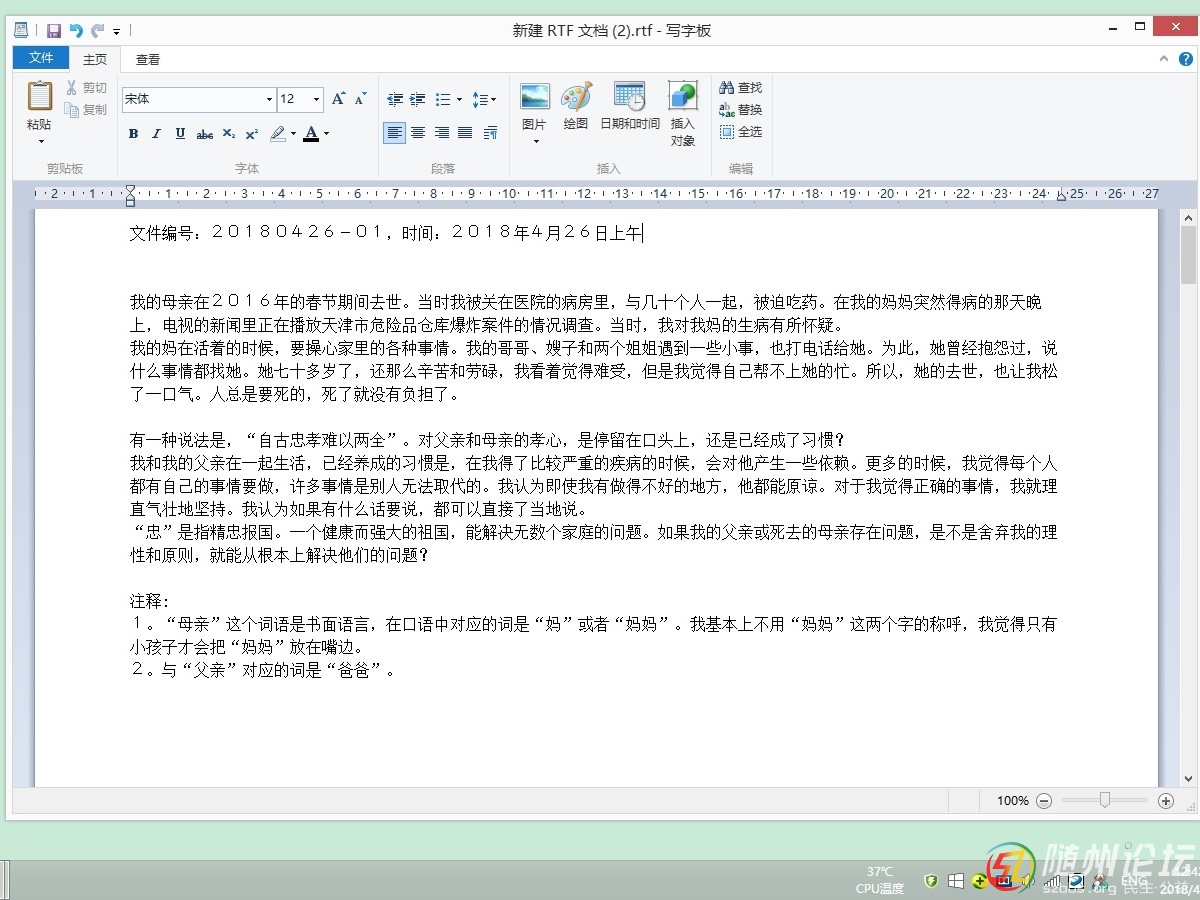
Task: Click the 全选 select all button
Action: (741, 132)
